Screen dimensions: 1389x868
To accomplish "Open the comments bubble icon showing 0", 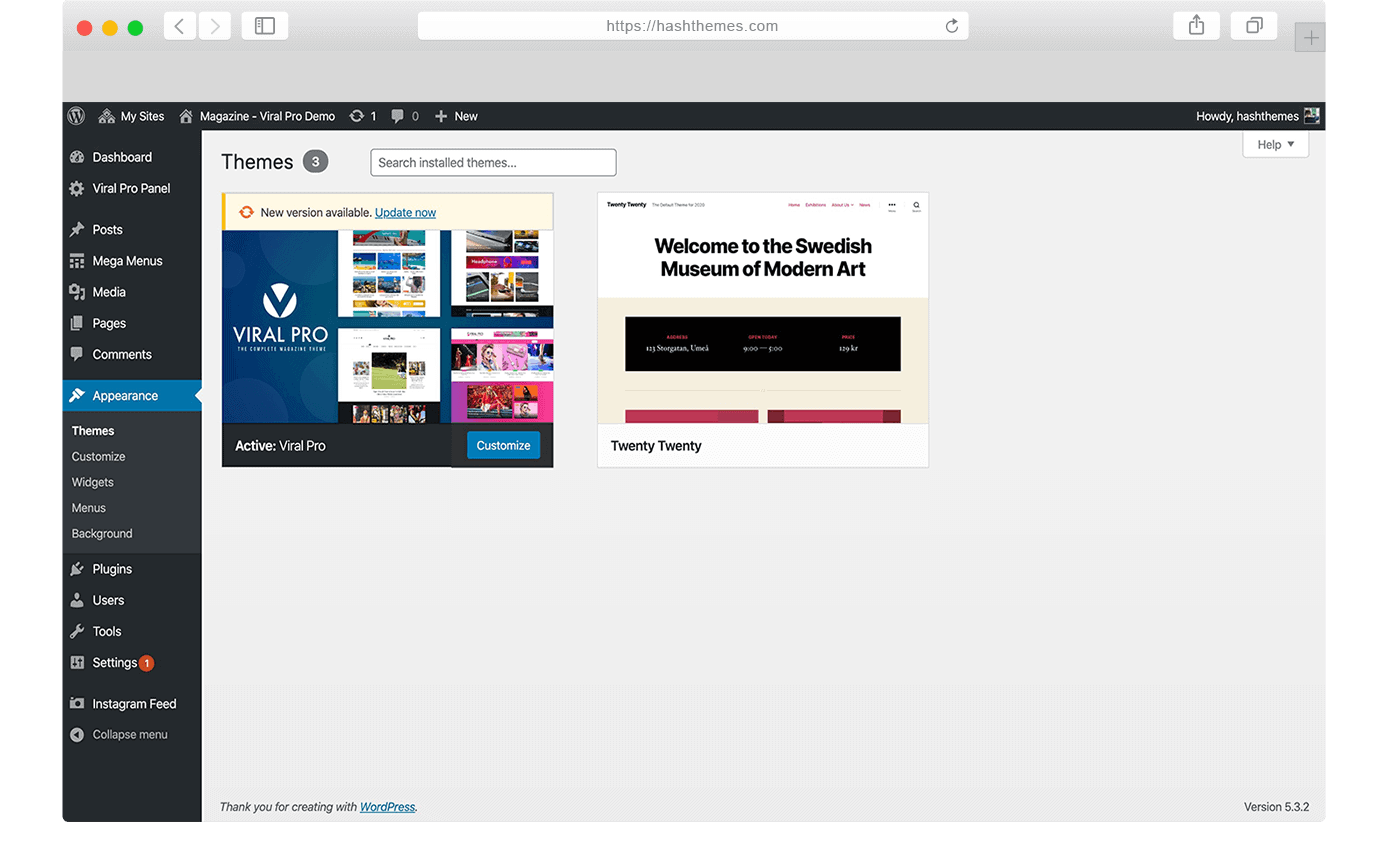I will 398,116.
